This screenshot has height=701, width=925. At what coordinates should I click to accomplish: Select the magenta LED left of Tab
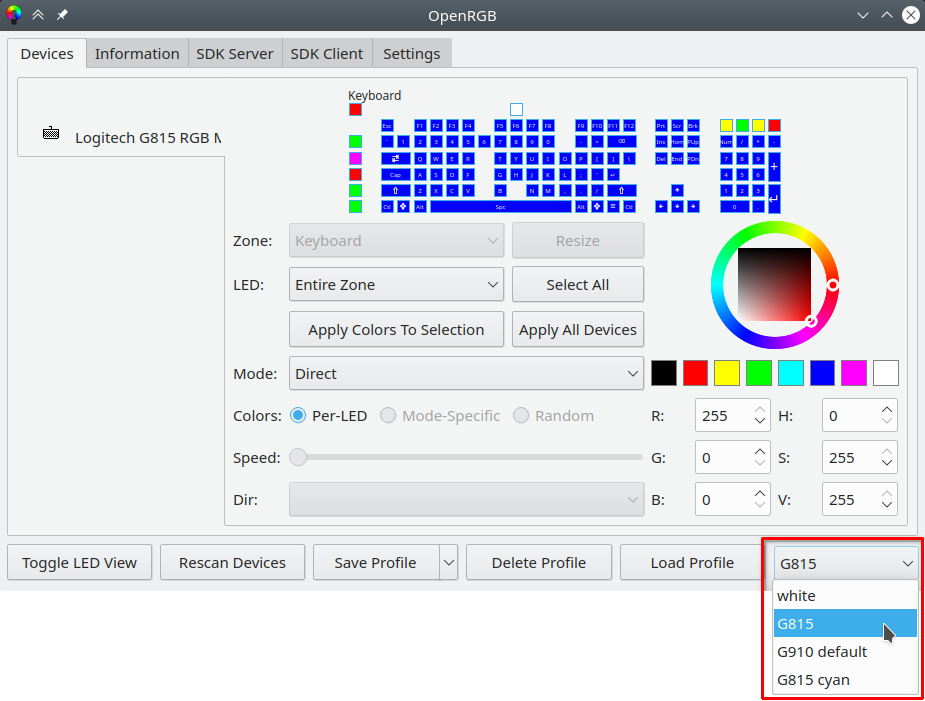coord(355,158)
